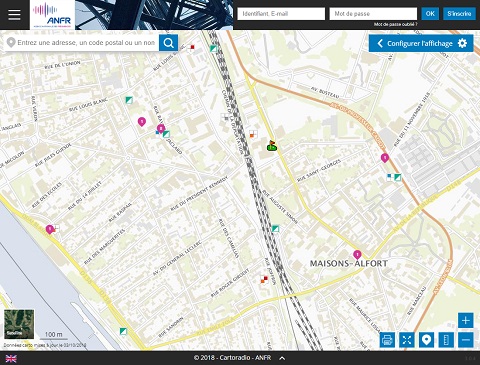Switch to the Satellite basemap thumbnail

pyautogui.click(x=19, y=324)
